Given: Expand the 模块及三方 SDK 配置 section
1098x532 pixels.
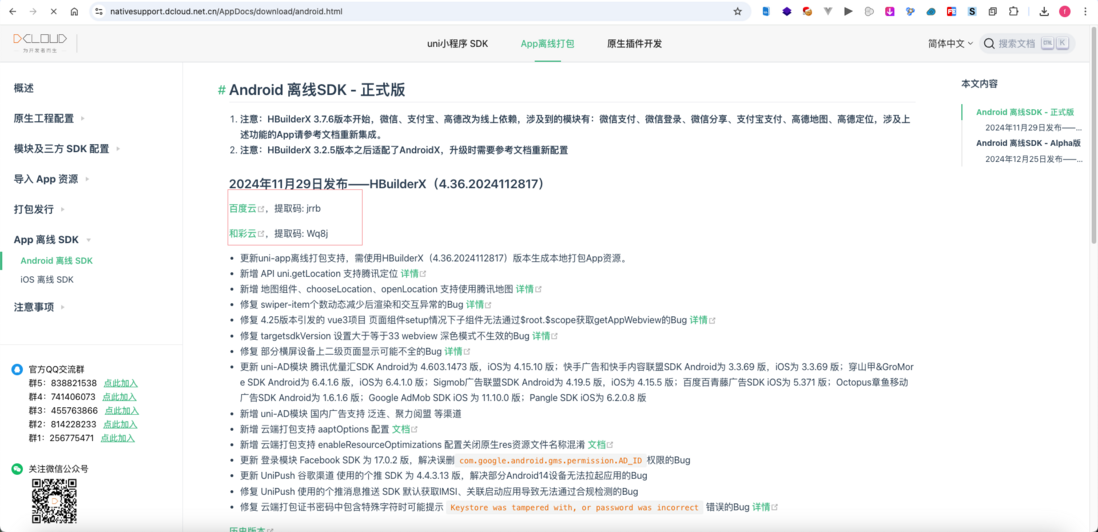Looking at the screenshot, I should [x=67, y=148].
